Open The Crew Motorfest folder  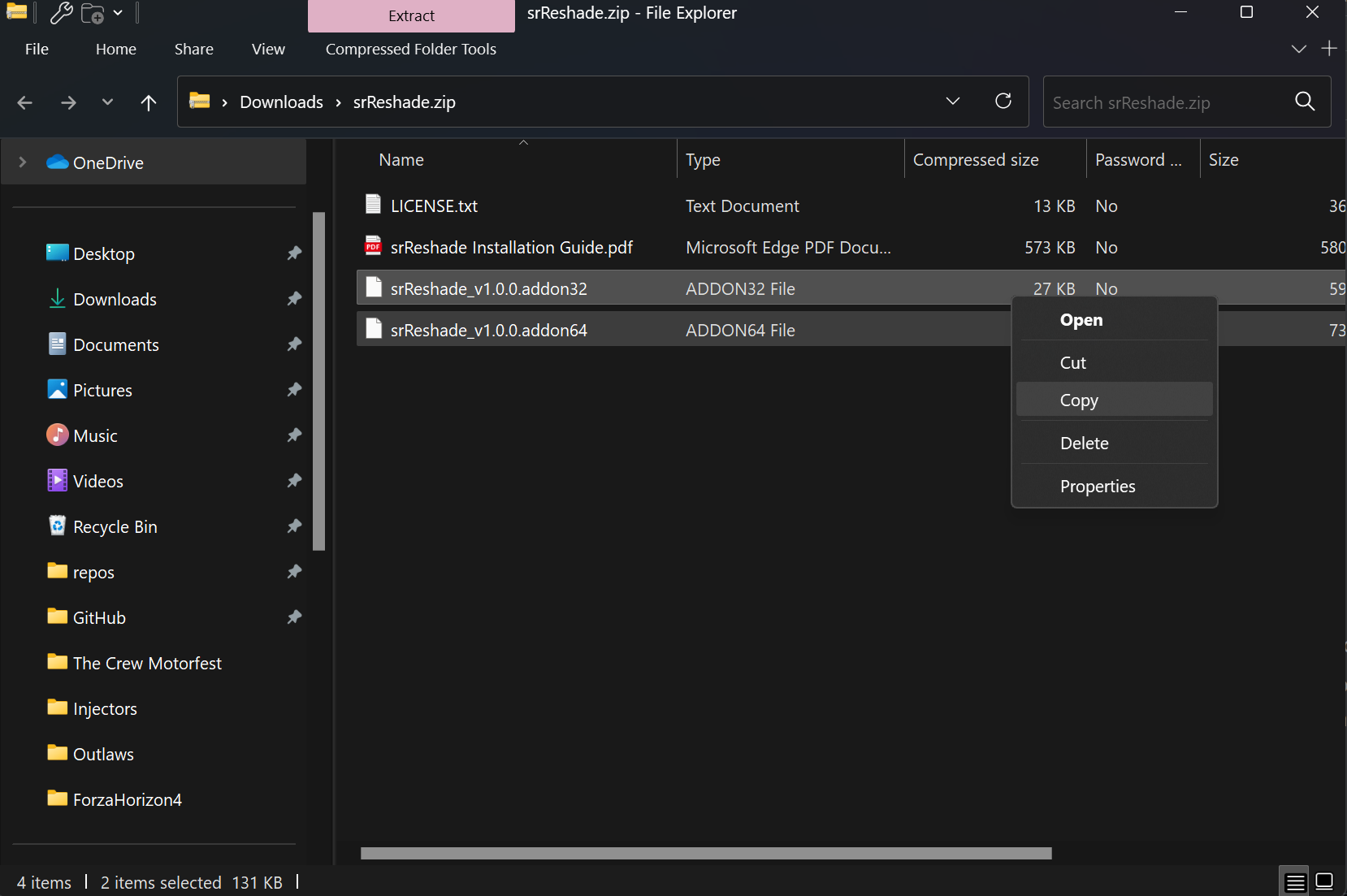(x=134, y=663)
